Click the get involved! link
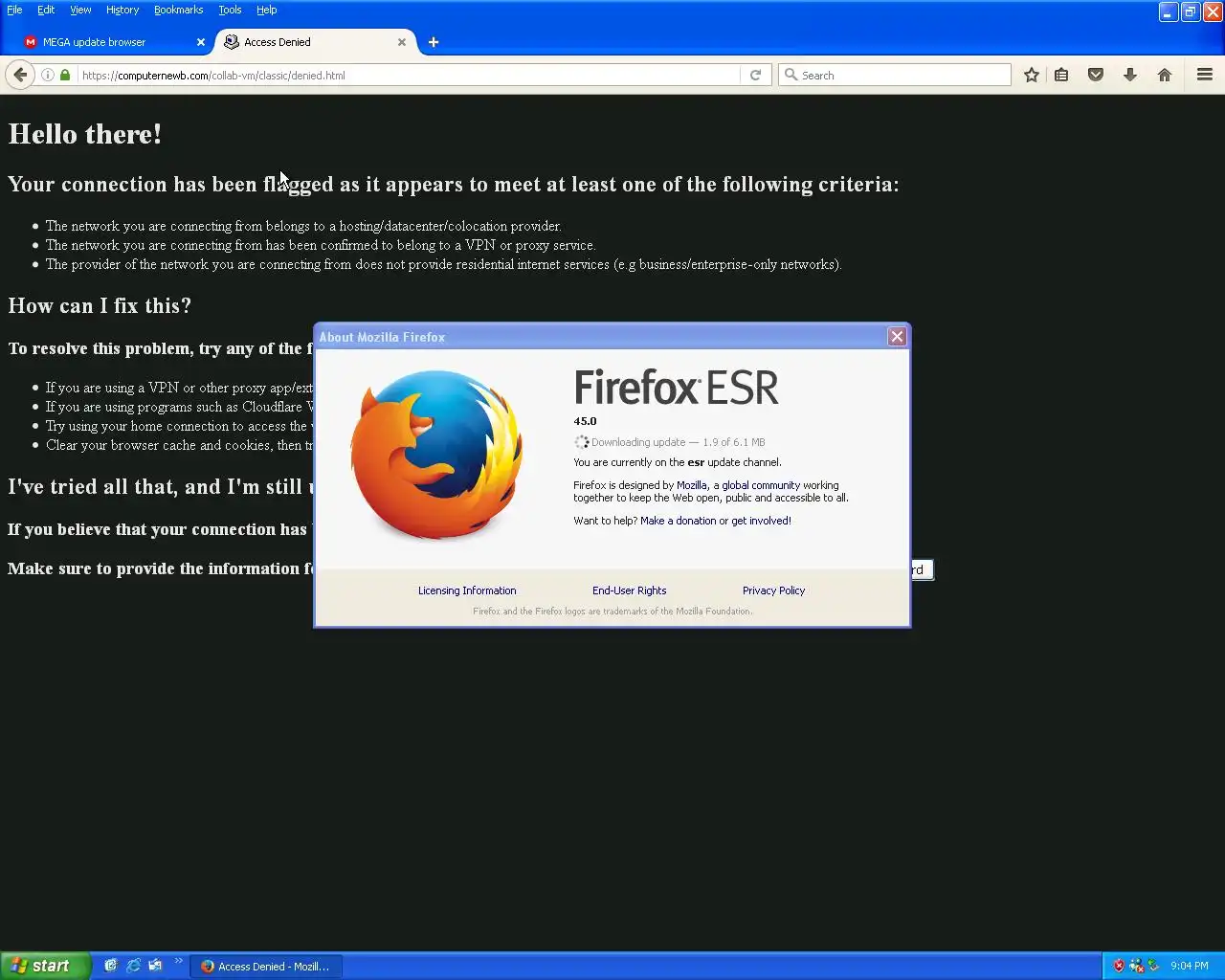This screenshot has height=980, width=1225. pos(761,521)
